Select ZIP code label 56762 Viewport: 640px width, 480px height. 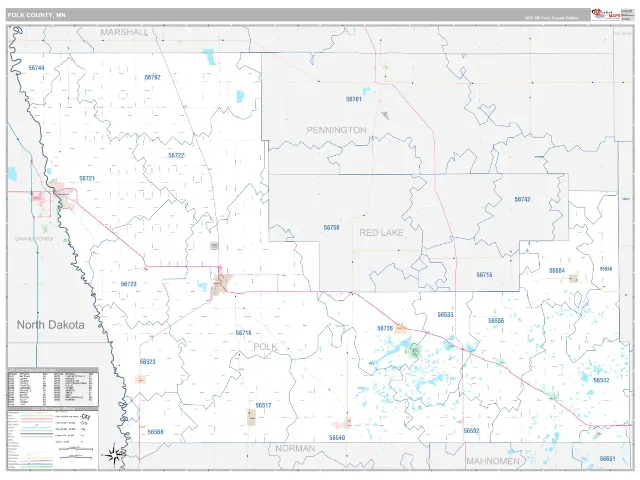point(153,77)
